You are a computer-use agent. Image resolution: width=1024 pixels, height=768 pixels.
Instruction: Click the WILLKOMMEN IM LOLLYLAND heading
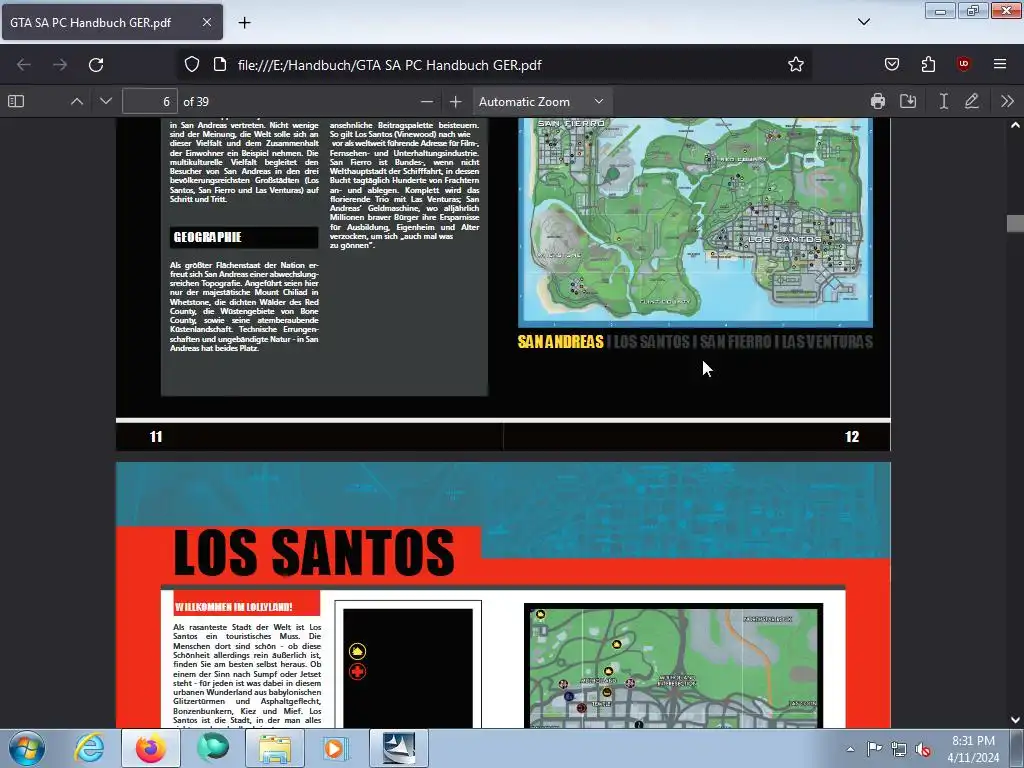[x=233, y=607]
